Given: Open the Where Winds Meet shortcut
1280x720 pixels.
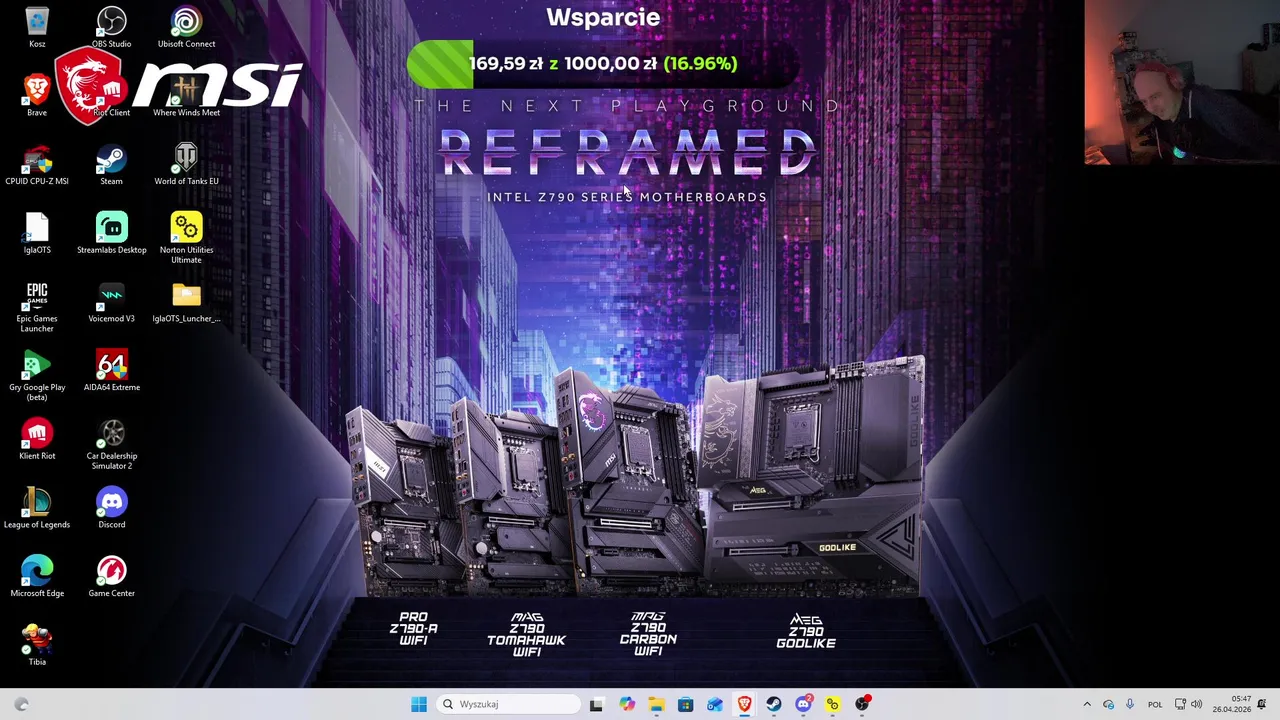Looking at the screenshot, I should 186,95.
